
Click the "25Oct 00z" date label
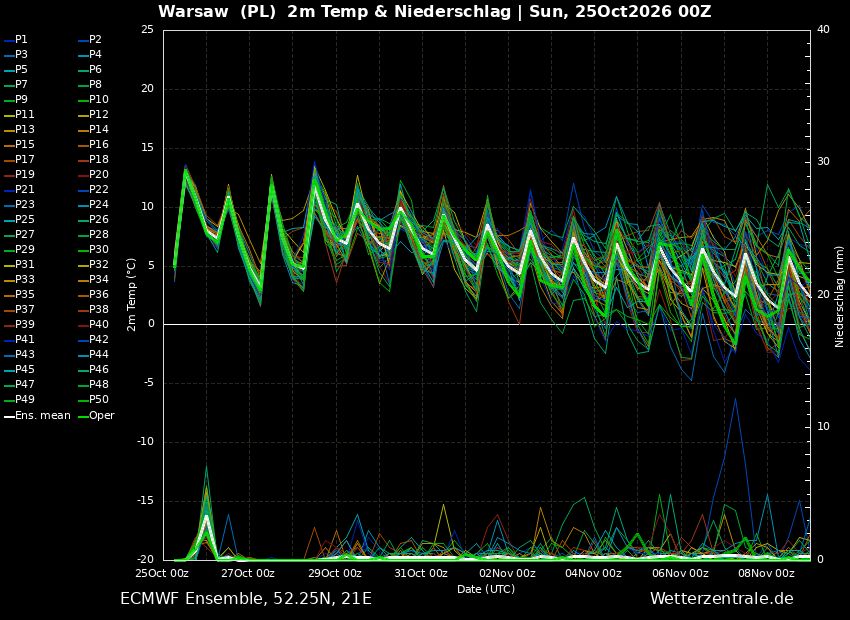point(163,573)
